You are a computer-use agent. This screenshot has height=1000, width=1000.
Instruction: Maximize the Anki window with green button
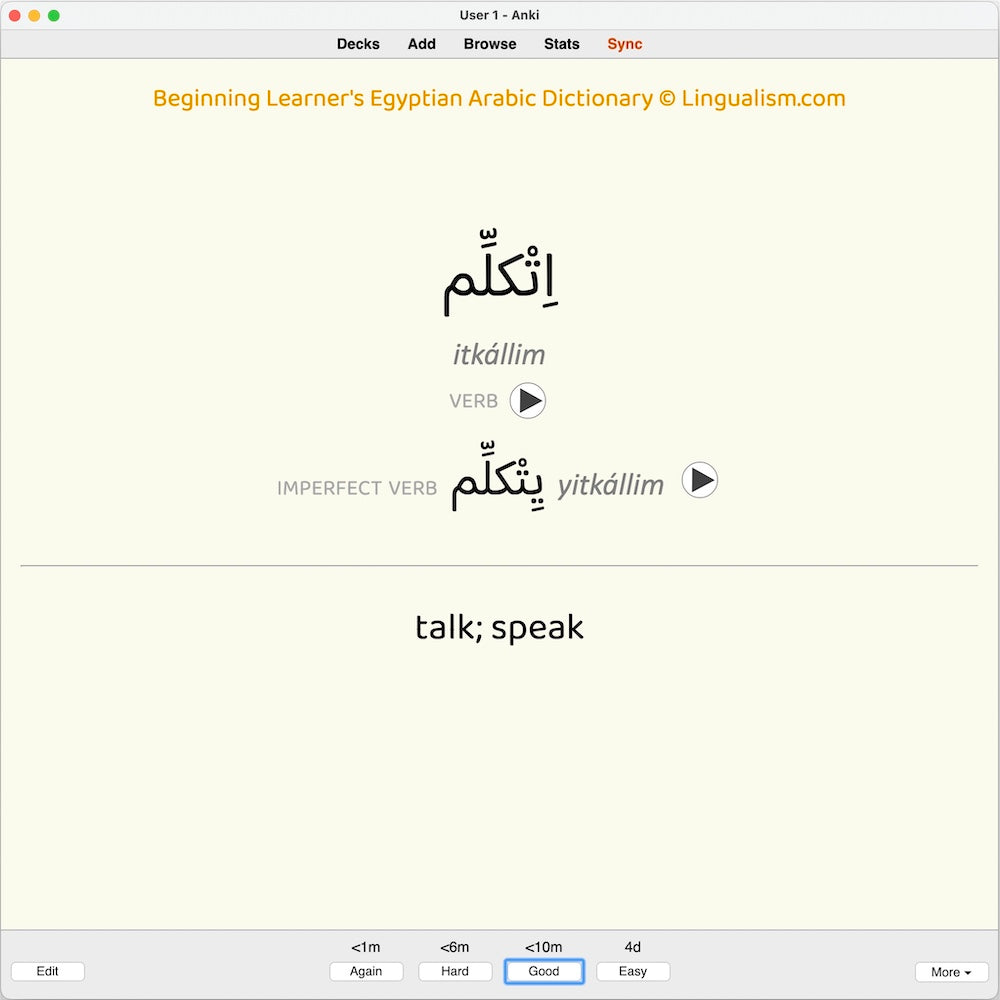(x=54, y=15)
